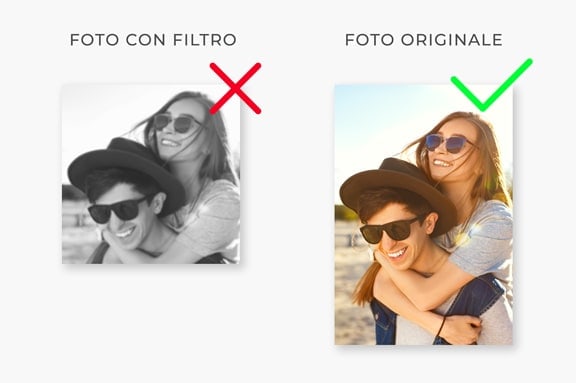Click the FOTO CON FILTRO heading
Viewport: 576px width, 383px height.
153,40
